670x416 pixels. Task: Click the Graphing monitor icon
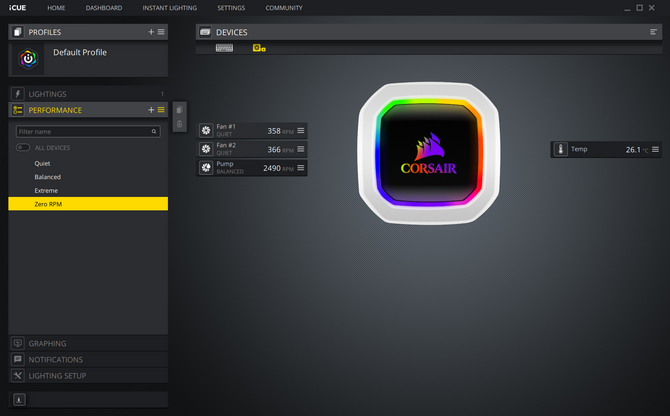18,343
